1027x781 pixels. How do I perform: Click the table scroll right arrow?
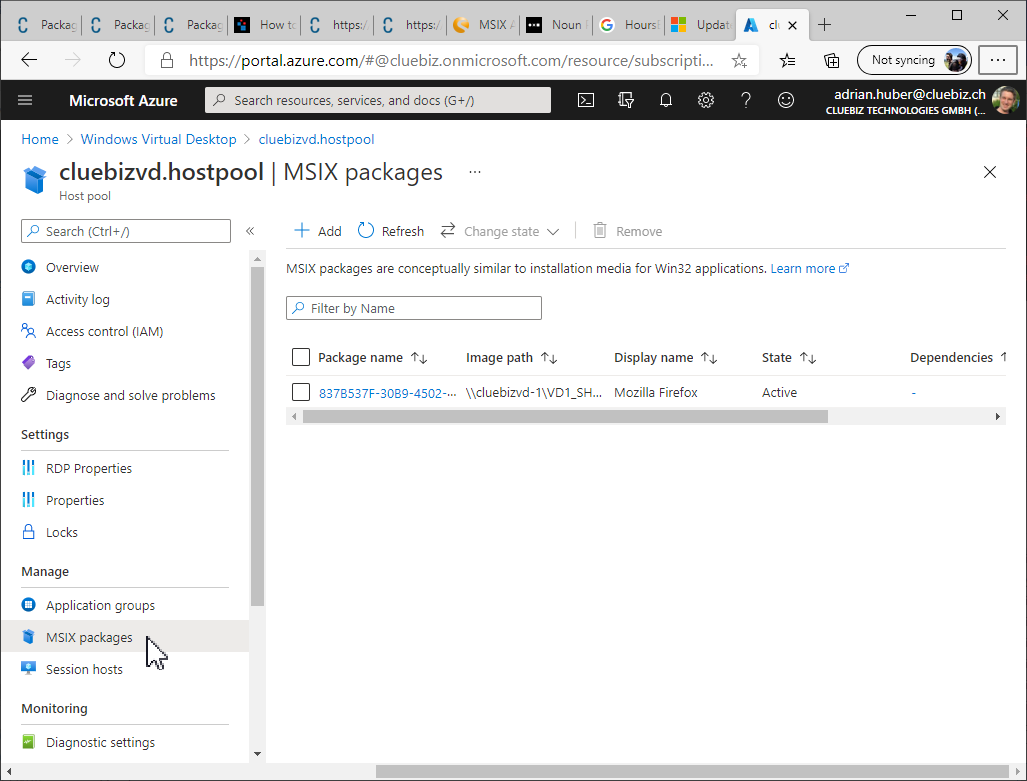998,417
